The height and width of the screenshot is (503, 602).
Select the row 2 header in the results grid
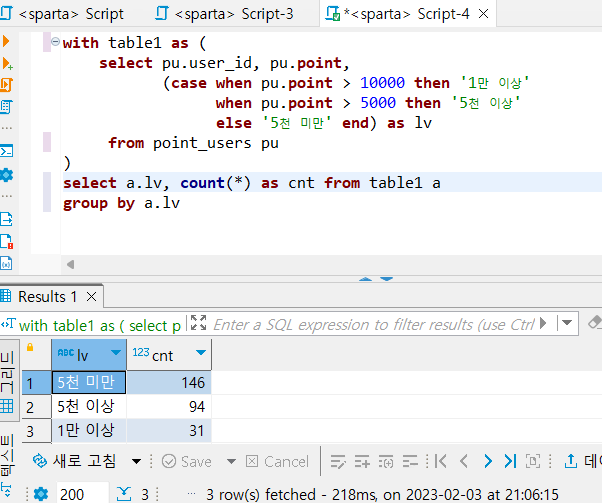pyautogui.click(x=36, y=407)
